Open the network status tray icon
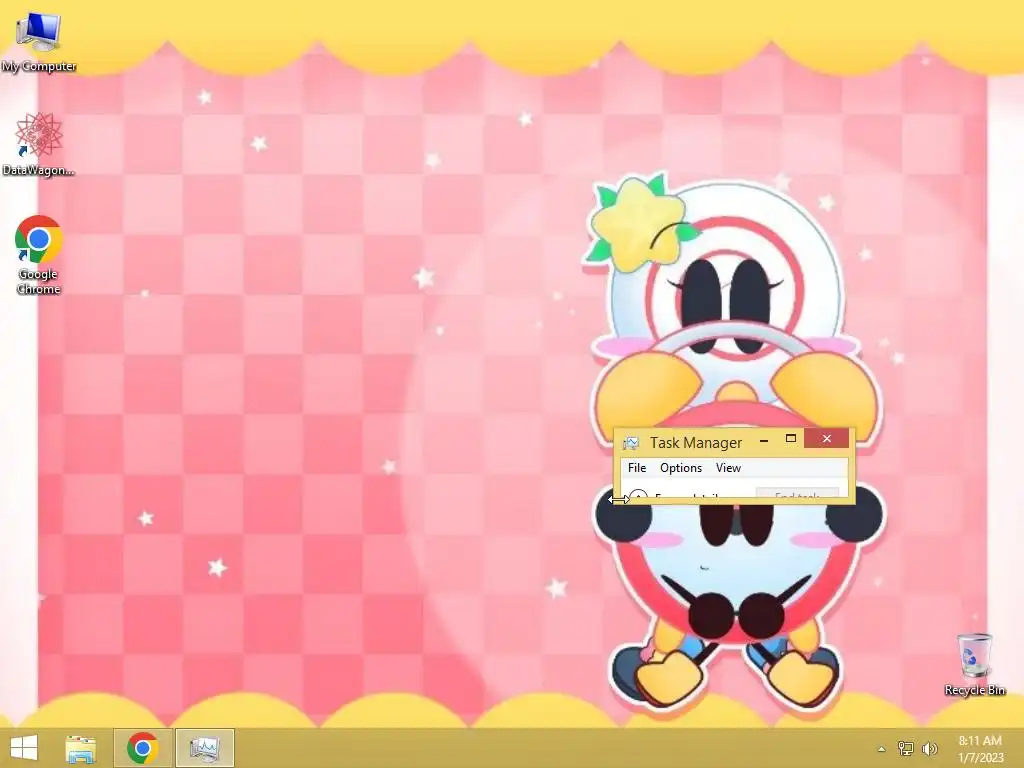The height and width of the screenshot is (768, 1024). (x=905, y=748)
